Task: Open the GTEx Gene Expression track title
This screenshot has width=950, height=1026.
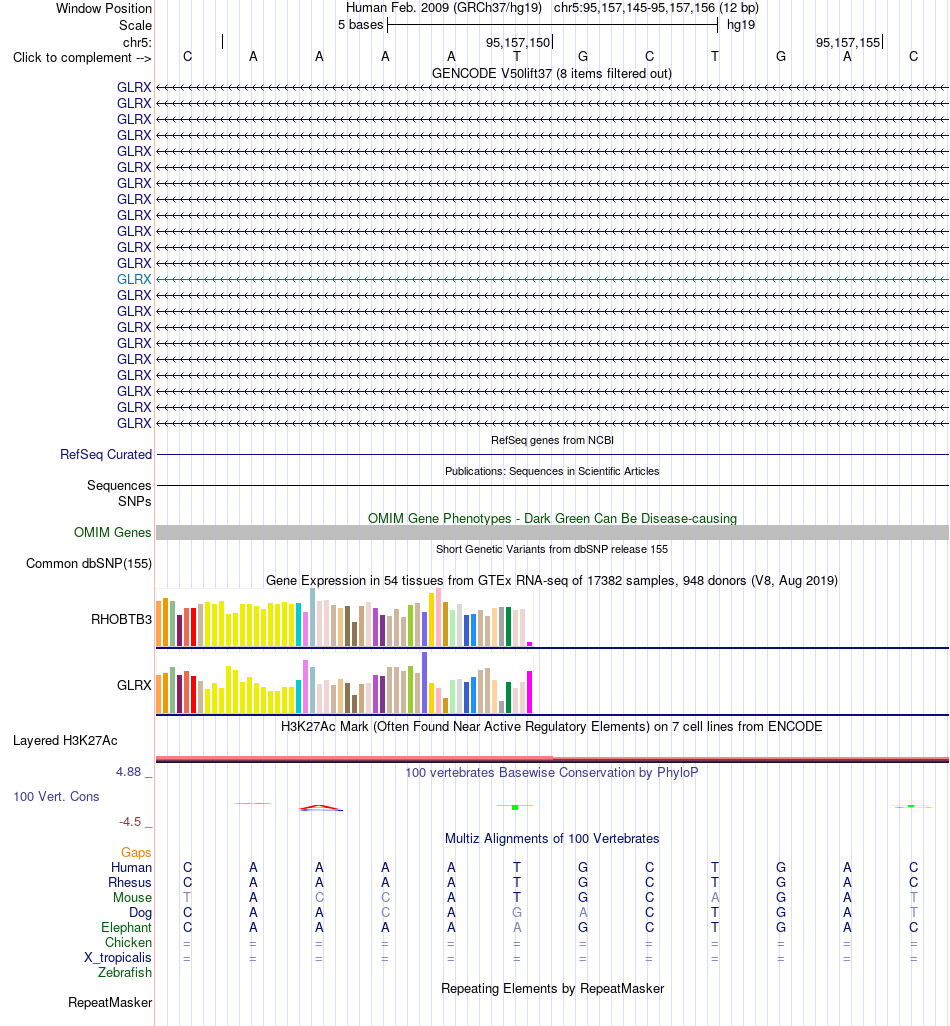Action: (x=552, y=580)
